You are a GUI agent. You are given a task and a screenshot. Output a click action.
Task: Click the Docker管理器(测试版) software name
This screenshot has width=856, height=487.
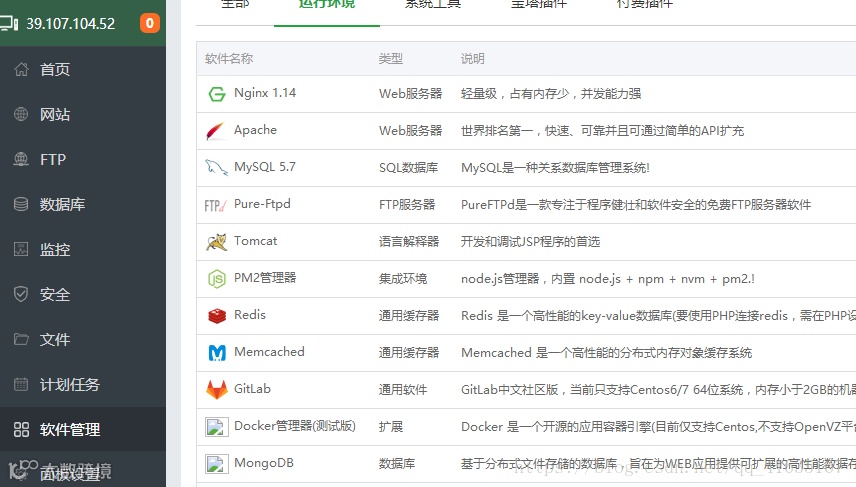tap(295, 426)
